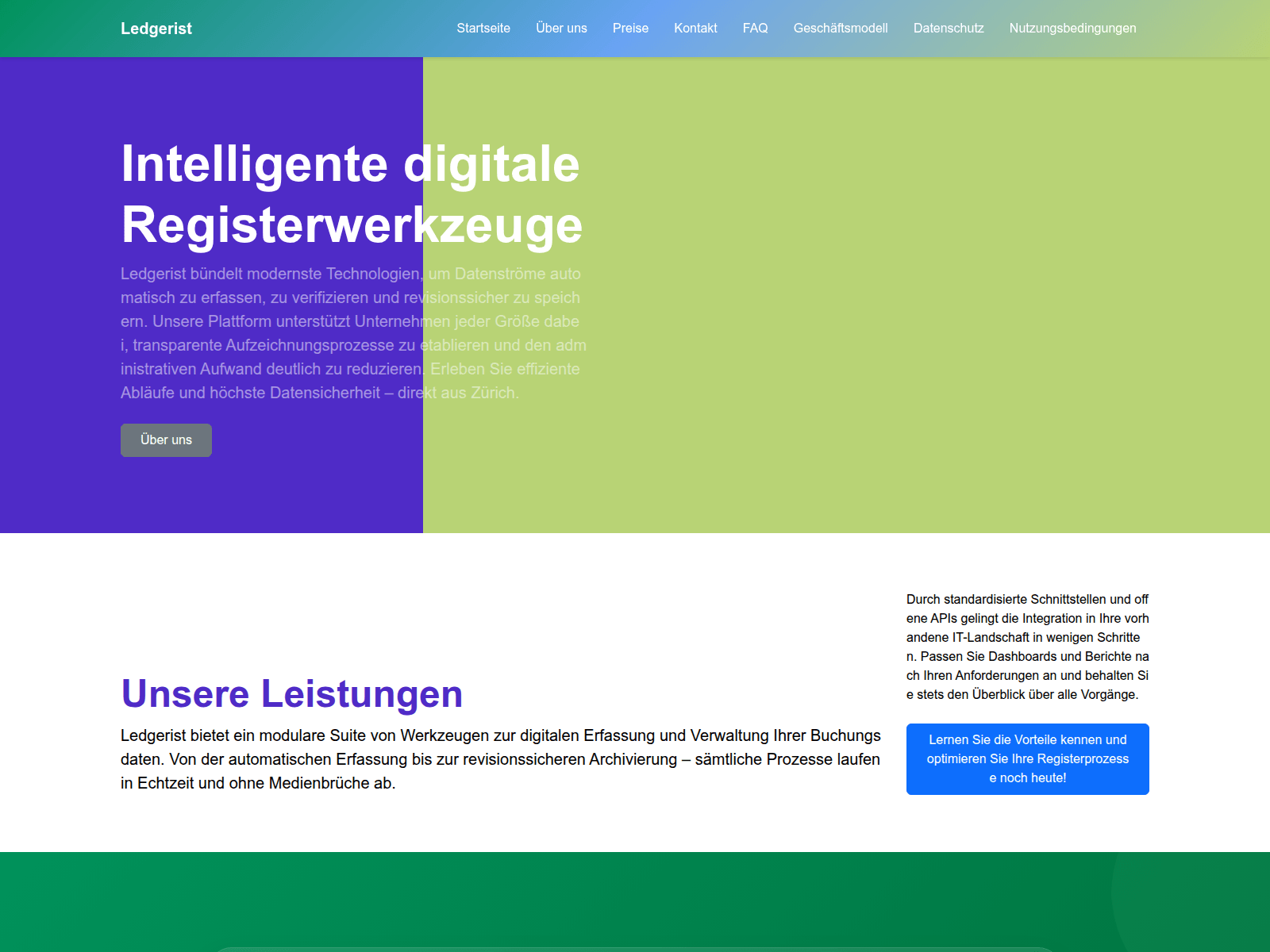Click the Ledgerist brand logo

pos(156,29)
